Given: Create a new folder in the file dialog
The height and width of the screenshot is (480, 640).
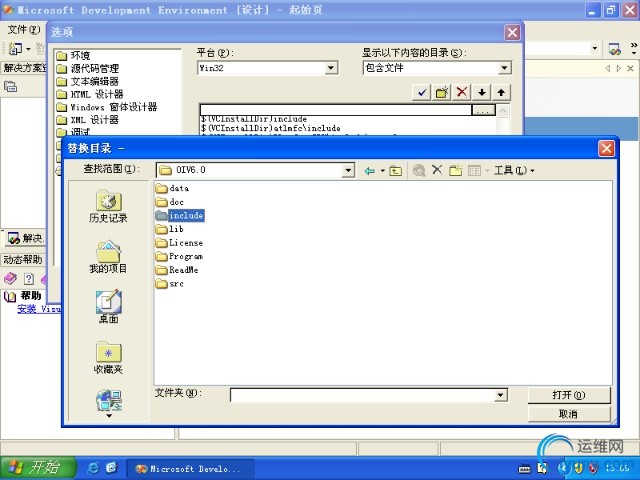Looking at the screenshot, I should [456, 170].
